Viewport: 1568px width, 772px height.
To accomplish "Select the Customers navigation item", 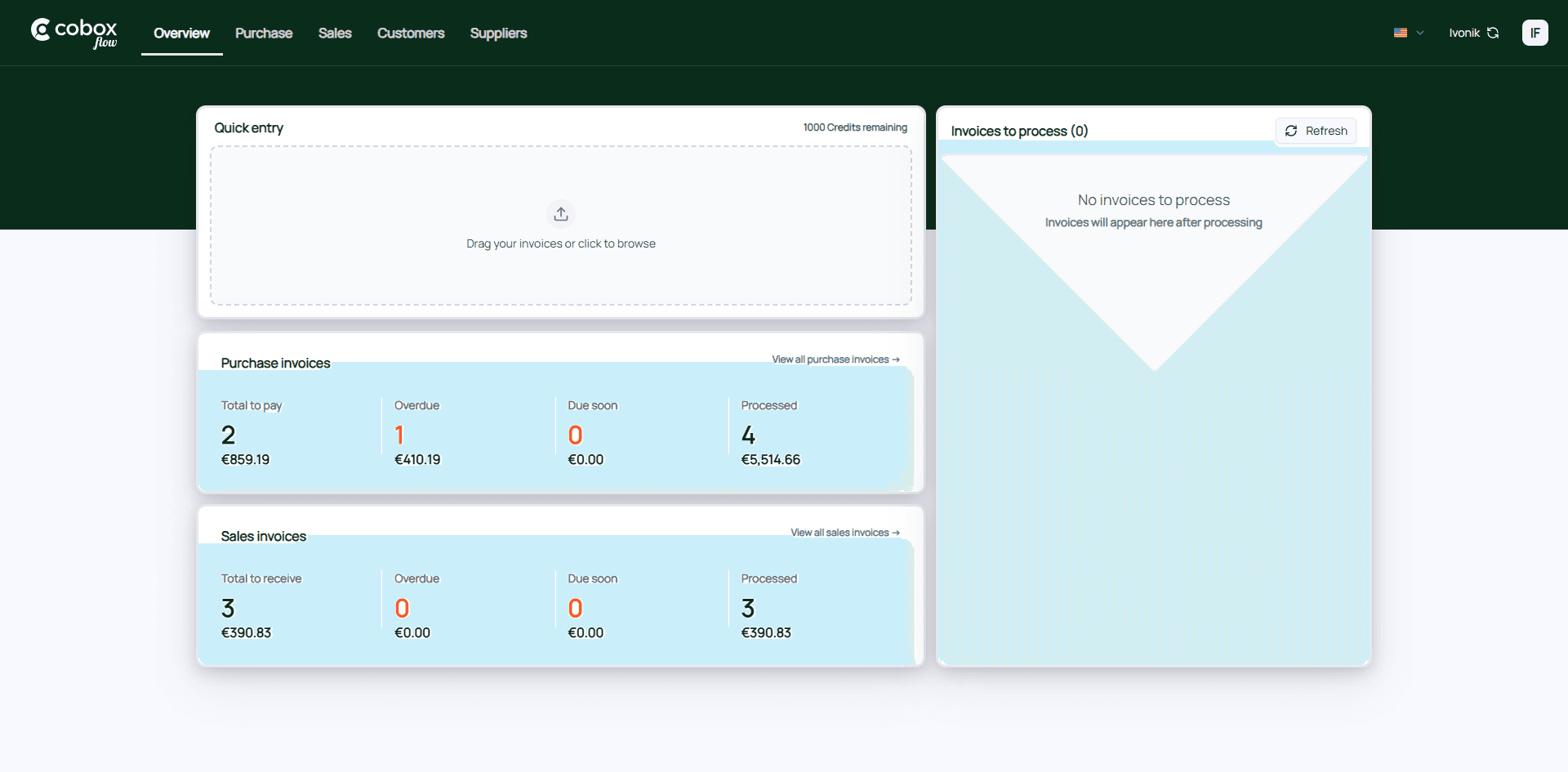I will (410, 33).
